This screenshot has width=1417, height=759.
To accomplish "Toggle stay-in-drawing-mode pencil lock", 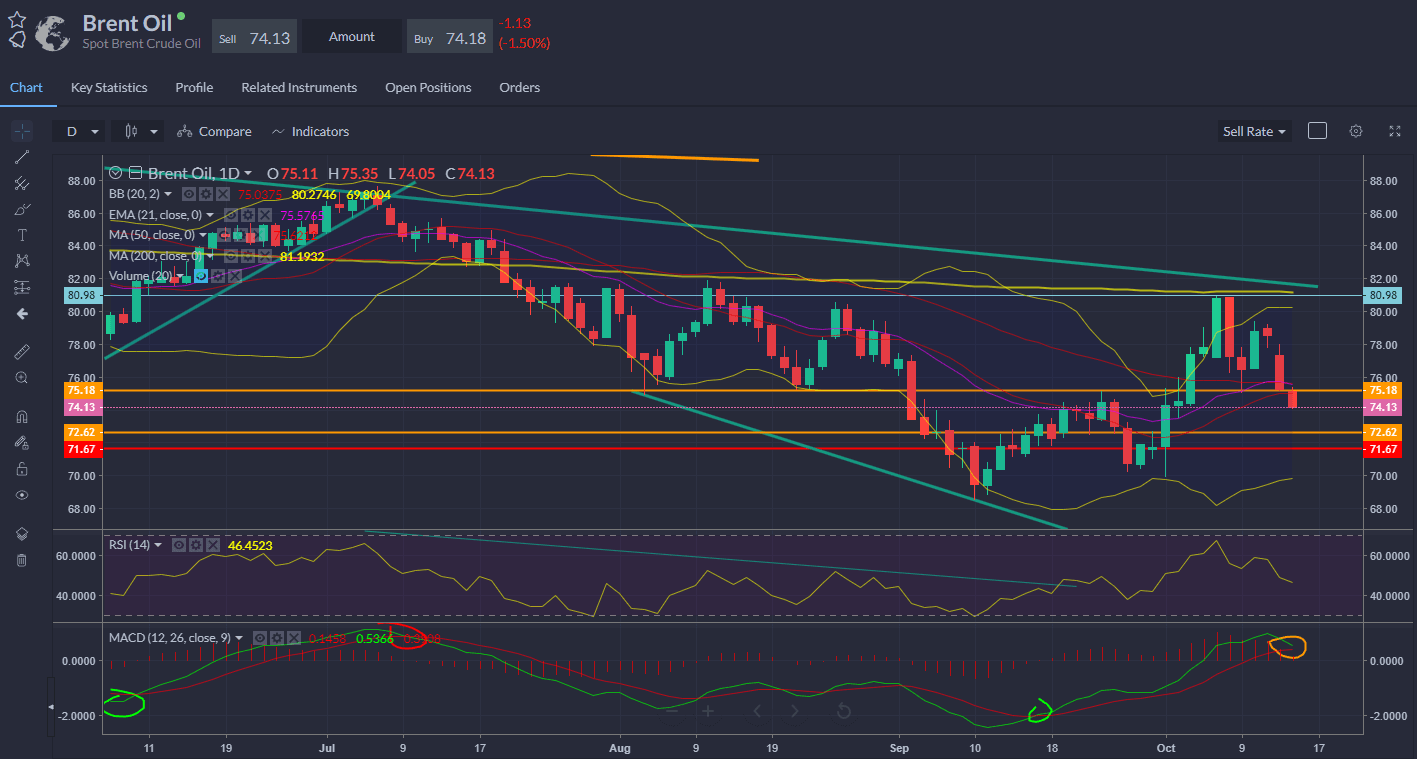I will click(21, 442).
